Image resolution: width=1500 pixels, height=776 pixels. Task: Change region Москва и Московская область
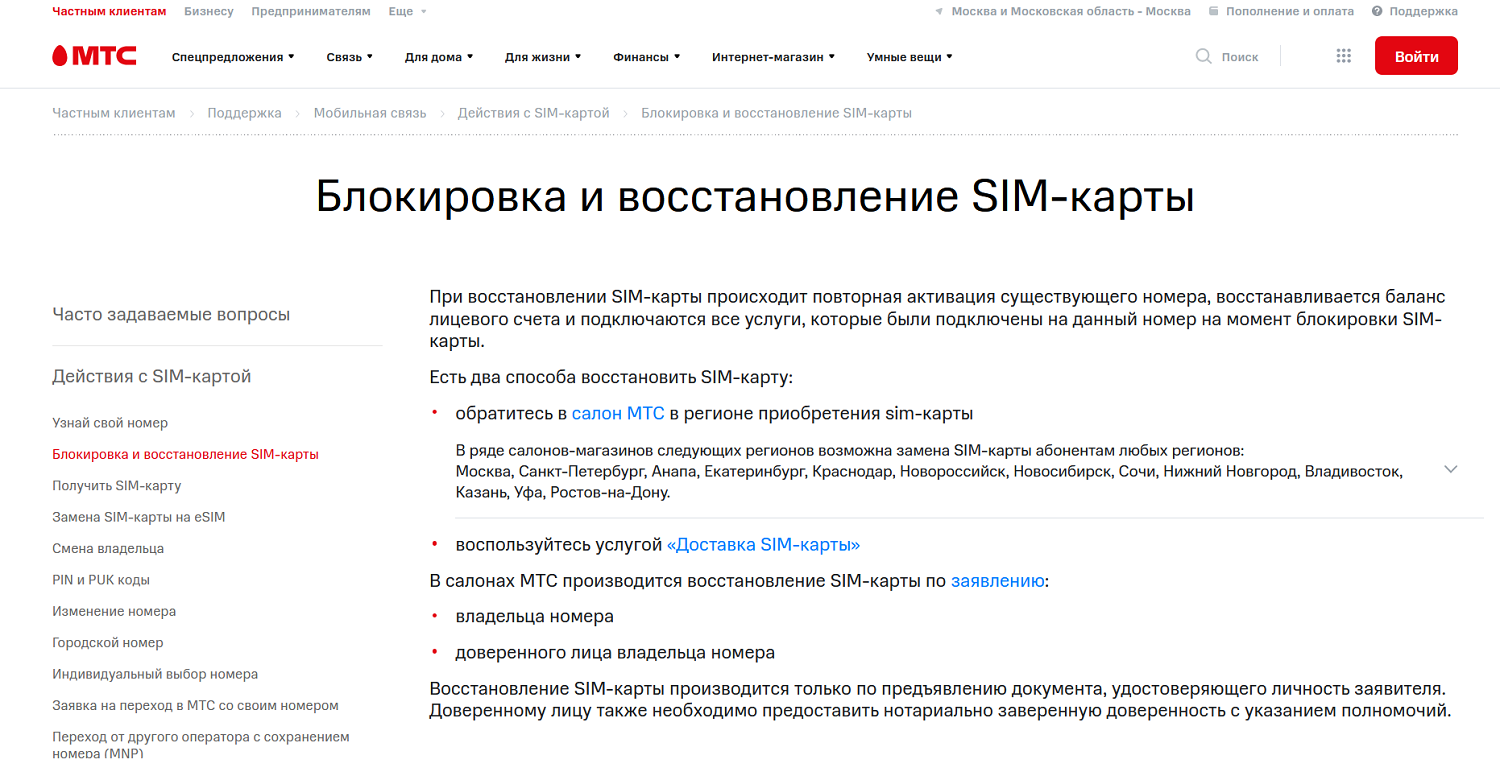1071,12
